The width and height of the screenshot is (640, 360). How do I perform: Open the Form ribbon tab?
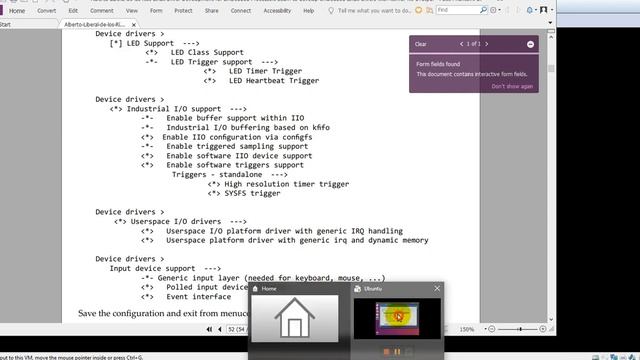(156, 11)
